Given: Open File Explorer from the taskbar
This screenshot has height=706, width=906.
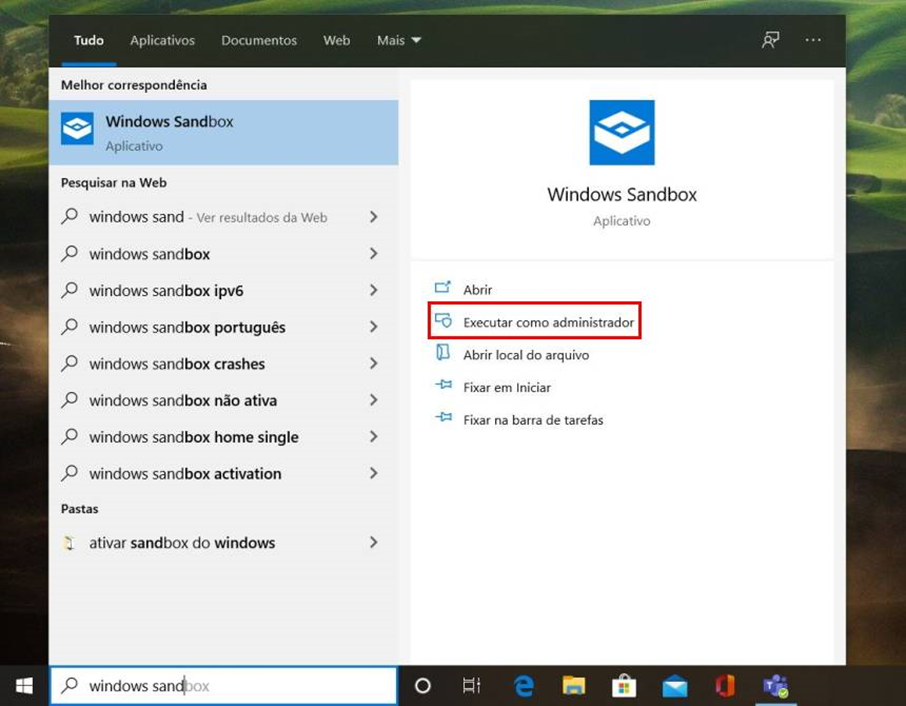Looking at the screenshot, I should (574, 686).
